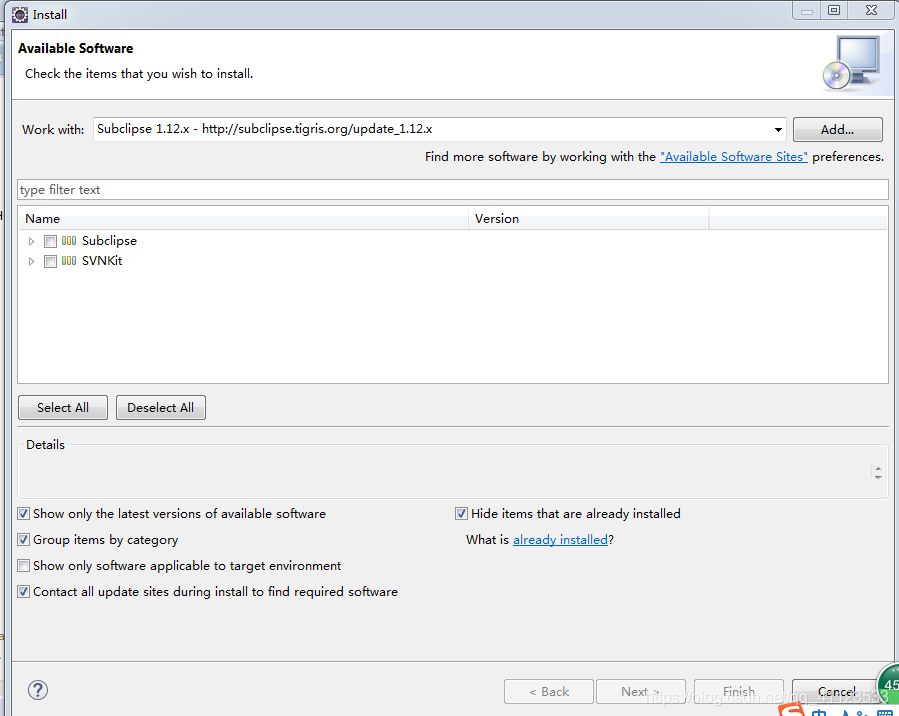This screenshot has height=716, width=899.
Task: Maximize the Install dialog window
Action: (x=834, y=10)
